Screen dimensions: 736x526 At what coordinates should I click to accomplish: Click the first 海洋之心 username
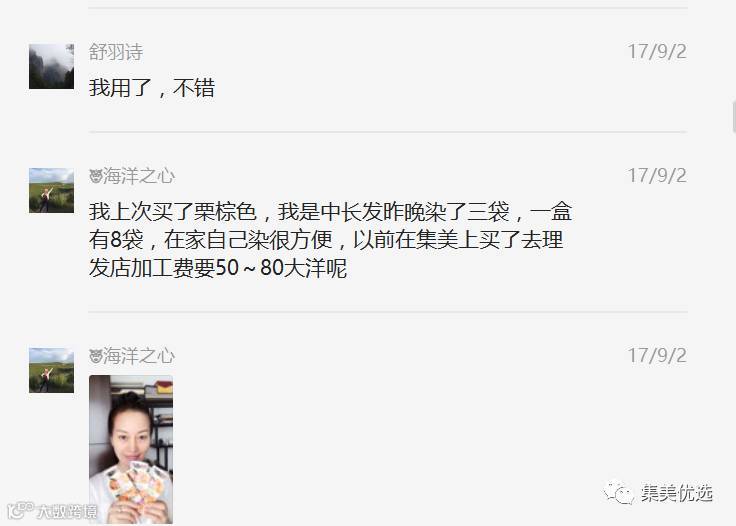point(139,176)
